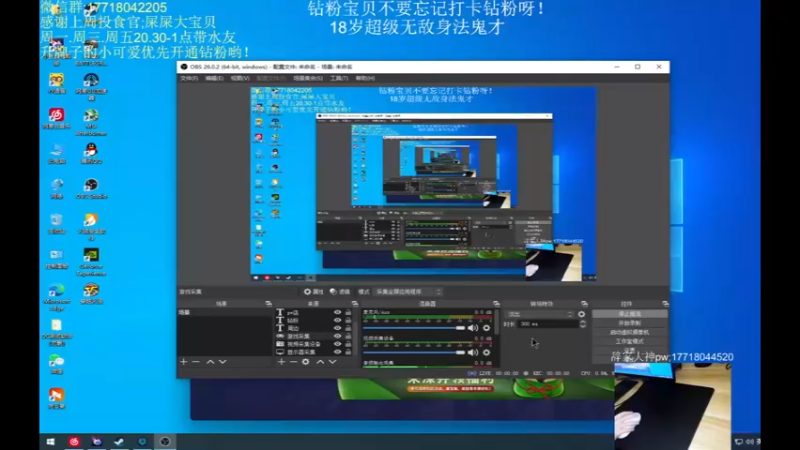Open settings gear for first mixer audio channel
Screen dimensions: 800x450
(x=486, y=328)
